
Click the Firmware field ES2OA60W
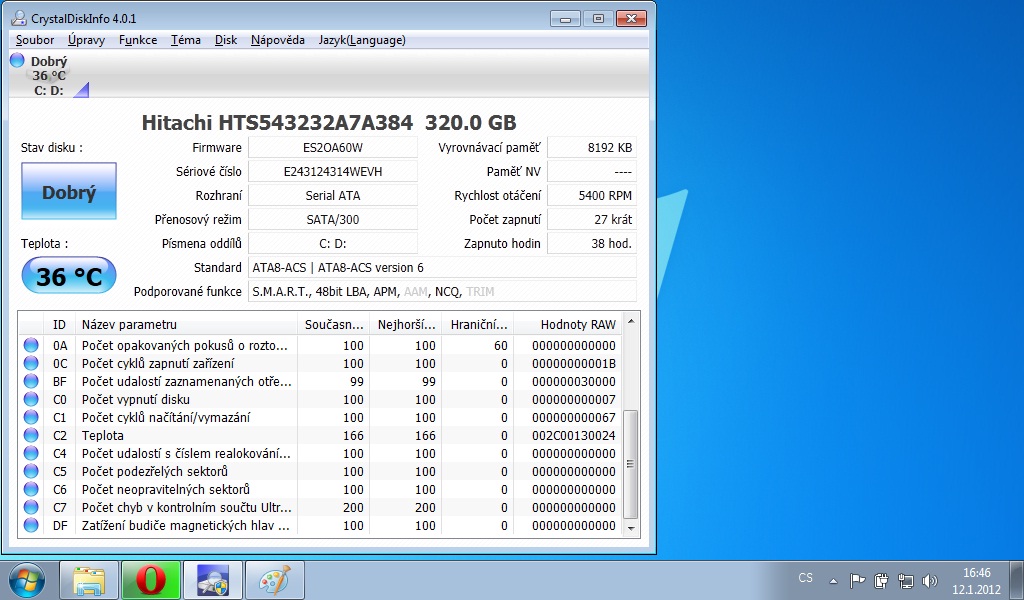tap(332, 148)
